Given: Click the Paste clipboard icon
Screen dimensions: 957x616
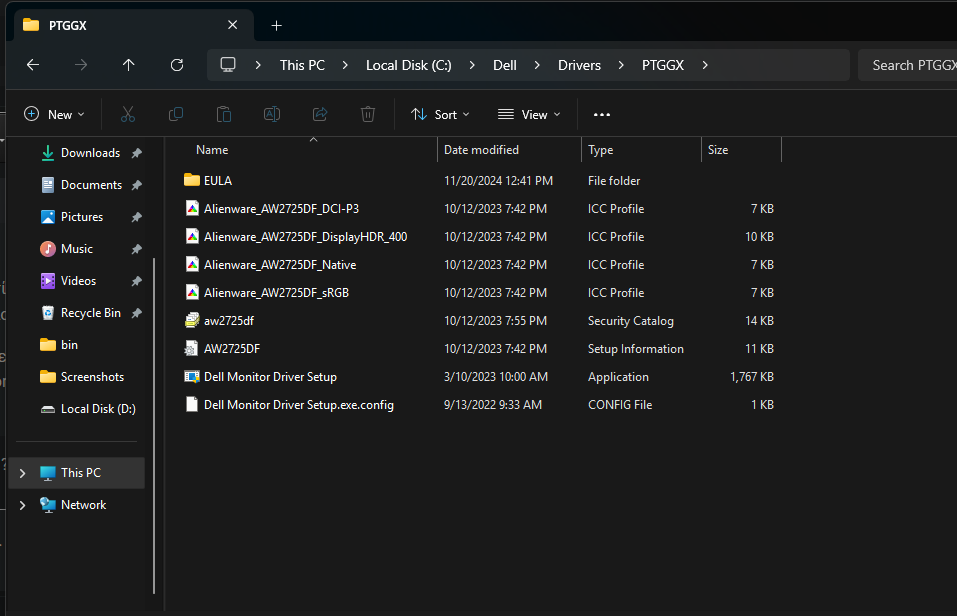Looking at the screenshot, I should [x=224, y=114].
